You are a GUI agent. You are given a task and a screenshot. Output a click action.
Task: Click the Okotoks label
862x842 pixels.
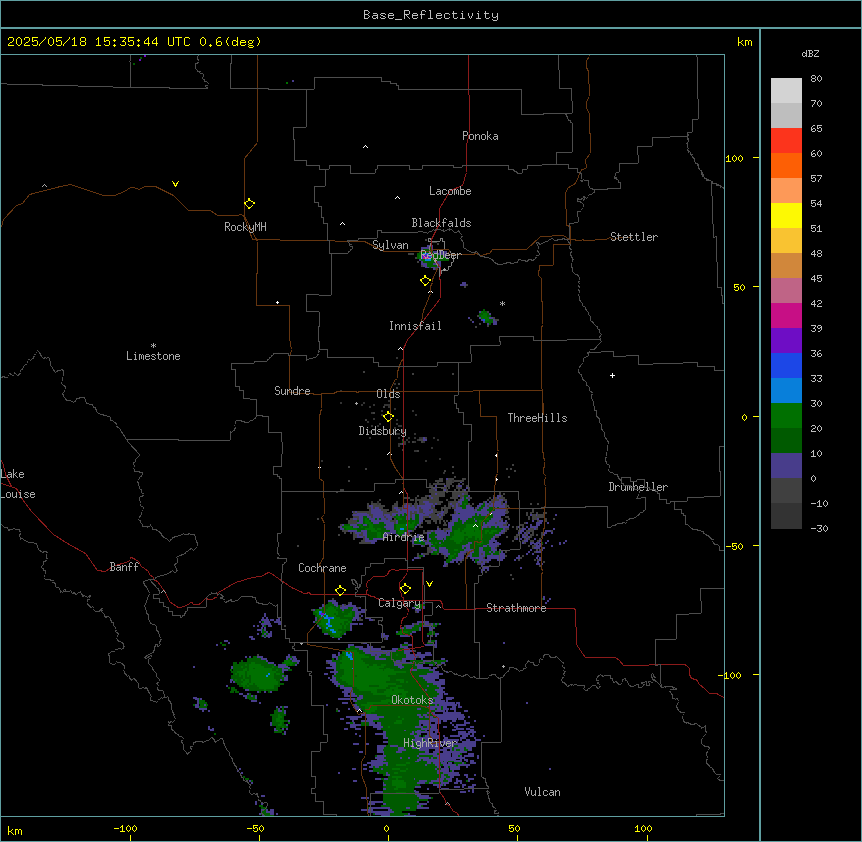412,700
